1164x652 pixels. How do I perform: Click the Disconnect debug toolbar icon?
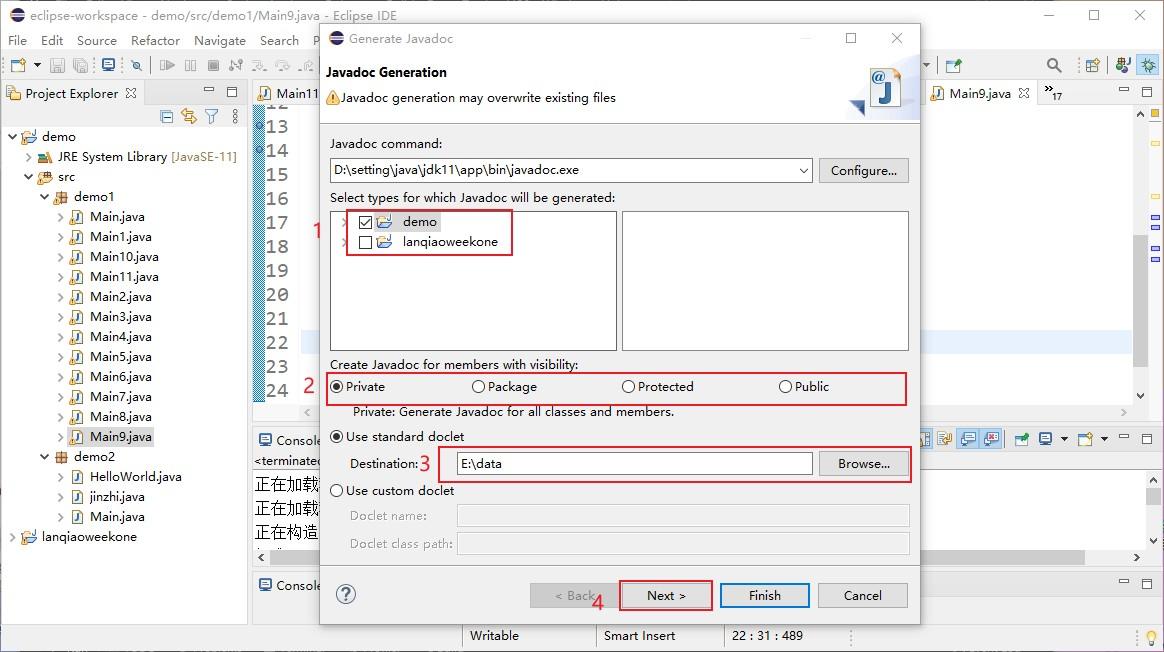[236, 65]
